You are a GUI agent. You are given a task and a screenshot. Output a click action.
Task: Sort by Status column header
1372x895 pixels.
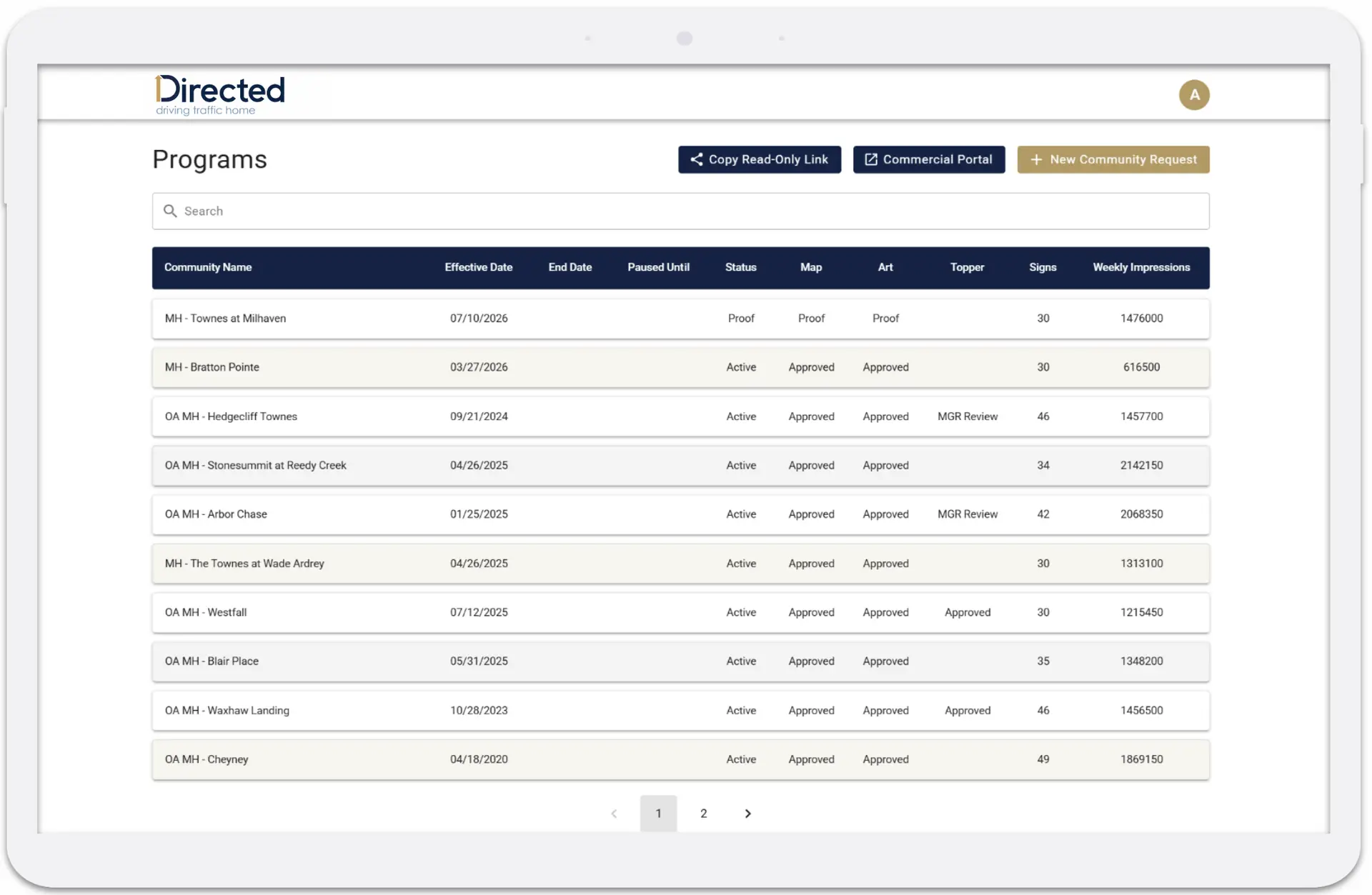[741, 267]
